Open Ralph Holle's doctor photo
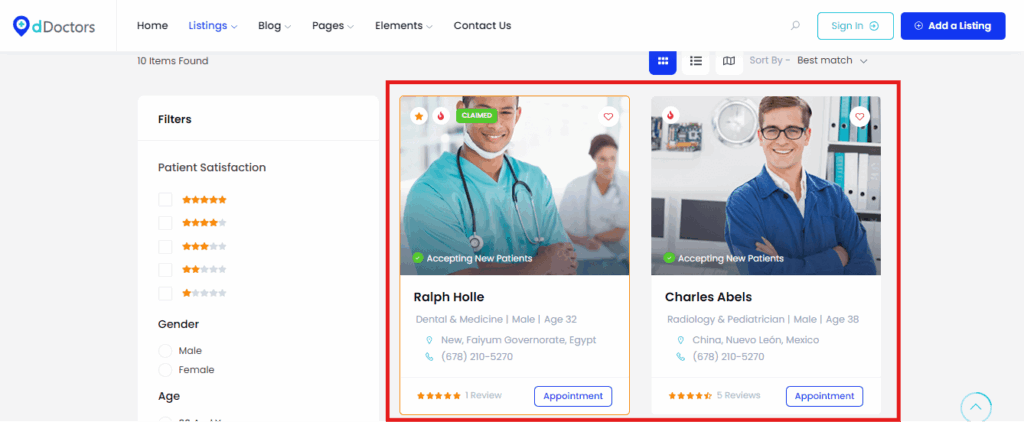The height and width of the screenshot is (422, 1024). [x=515, y=186]
